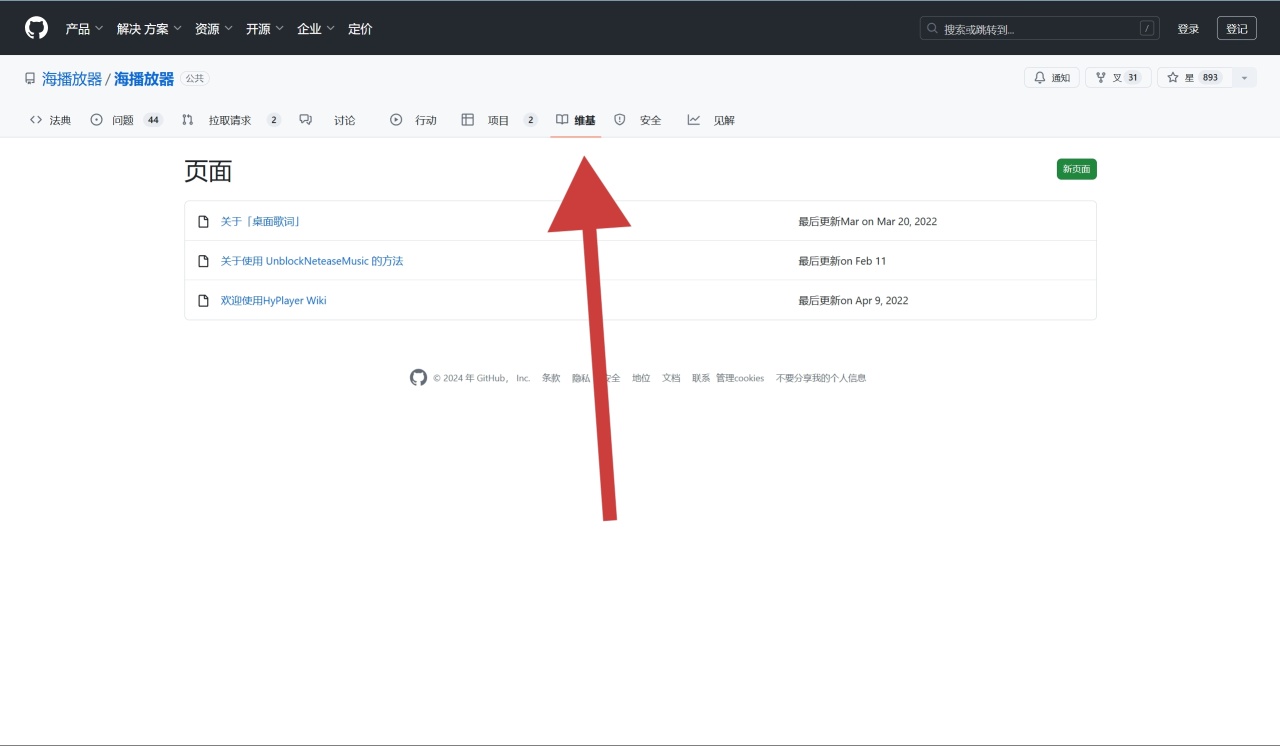Open 关于使用 UnblockNeteaseMusic 的方法 page

click(312, 261)
